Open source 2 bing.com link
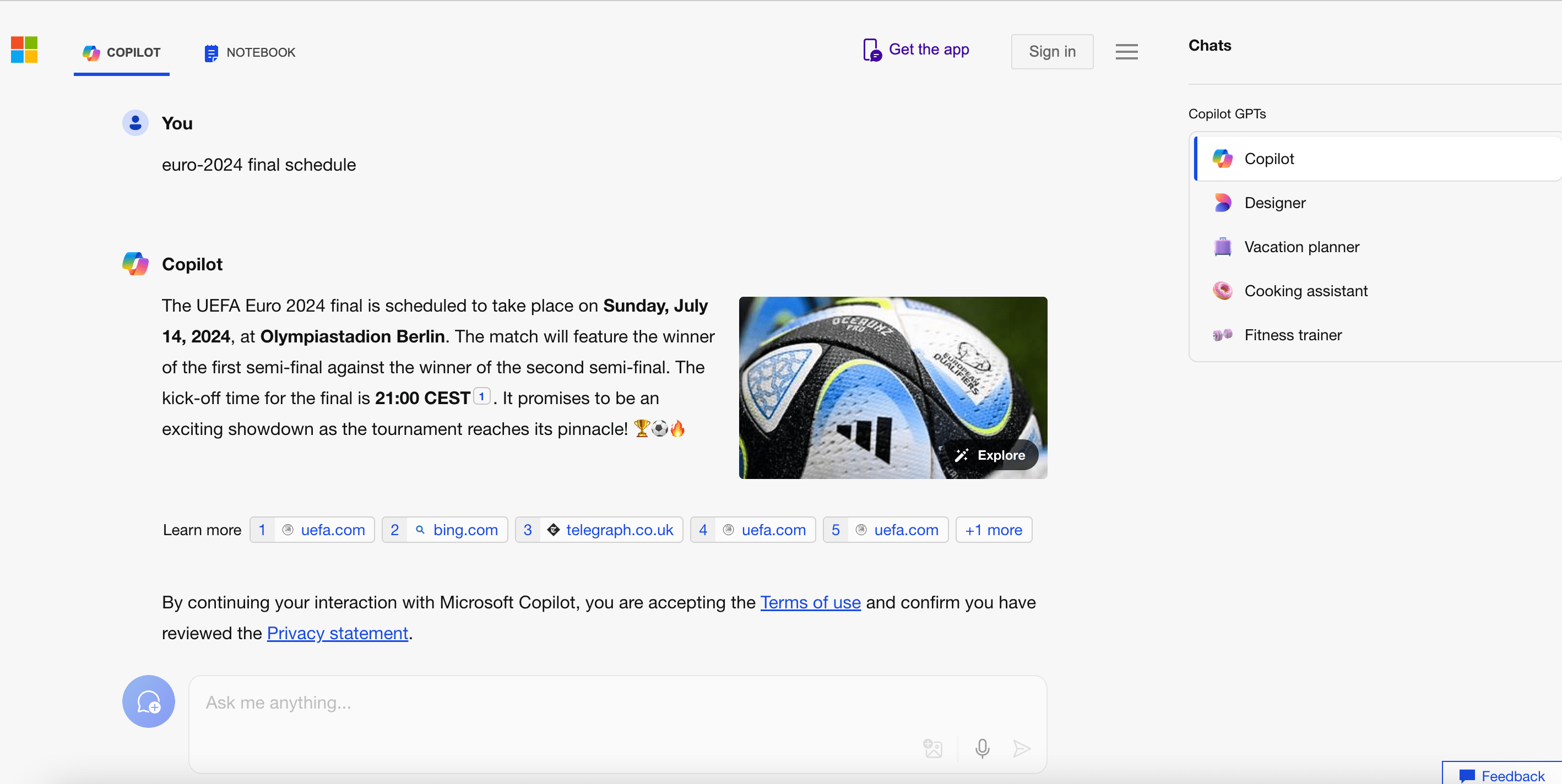The height and width of the screenshot is (784, 1562). click(445, 530)
